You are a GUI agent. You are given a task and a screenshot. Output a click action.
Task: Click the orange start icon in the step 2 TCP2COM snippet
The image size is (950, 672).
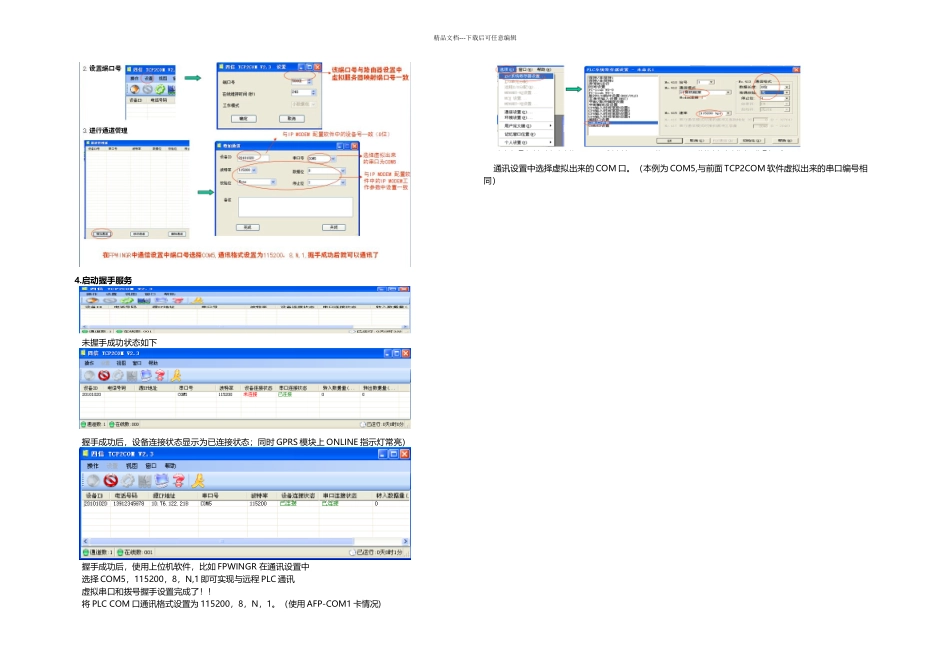click(x=135, y=89)
